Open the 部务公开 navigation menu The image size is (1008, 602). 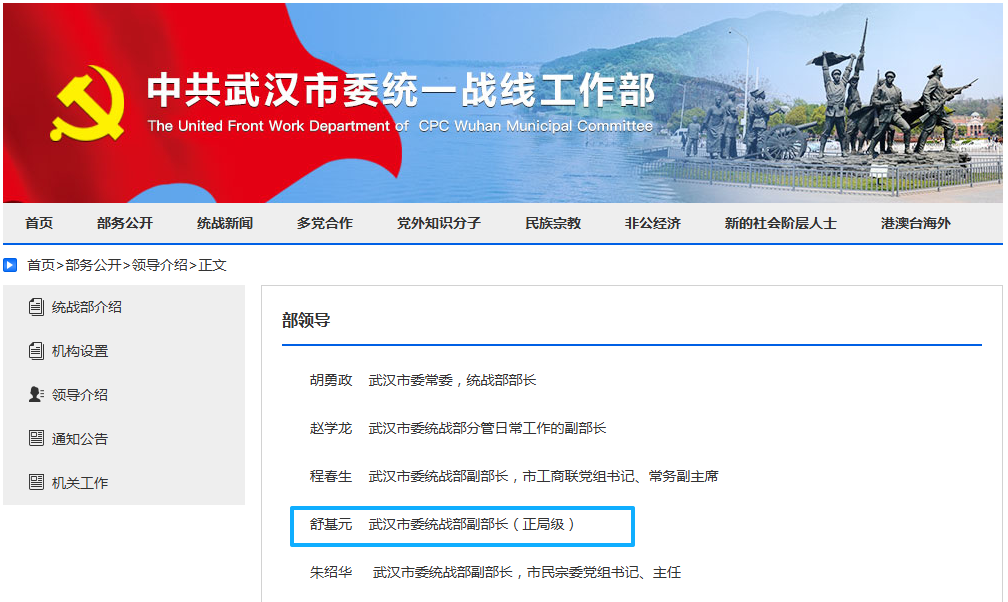coord(125,223)
